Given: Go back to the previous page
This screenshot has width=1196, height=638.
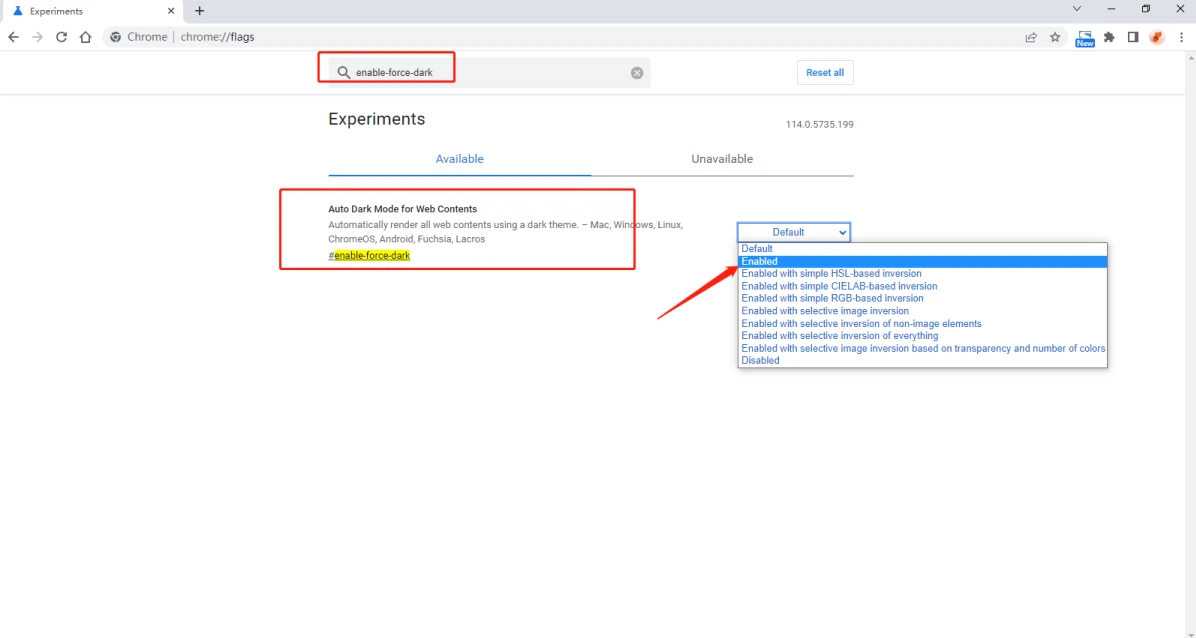Looking at the screenshot, I should pyautogui.click(x=14, y=37).
